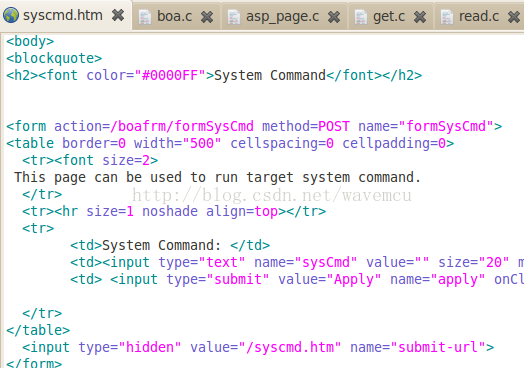Click the name="sysCmd" attribute
524x368 pixels.
coord(306,263)
